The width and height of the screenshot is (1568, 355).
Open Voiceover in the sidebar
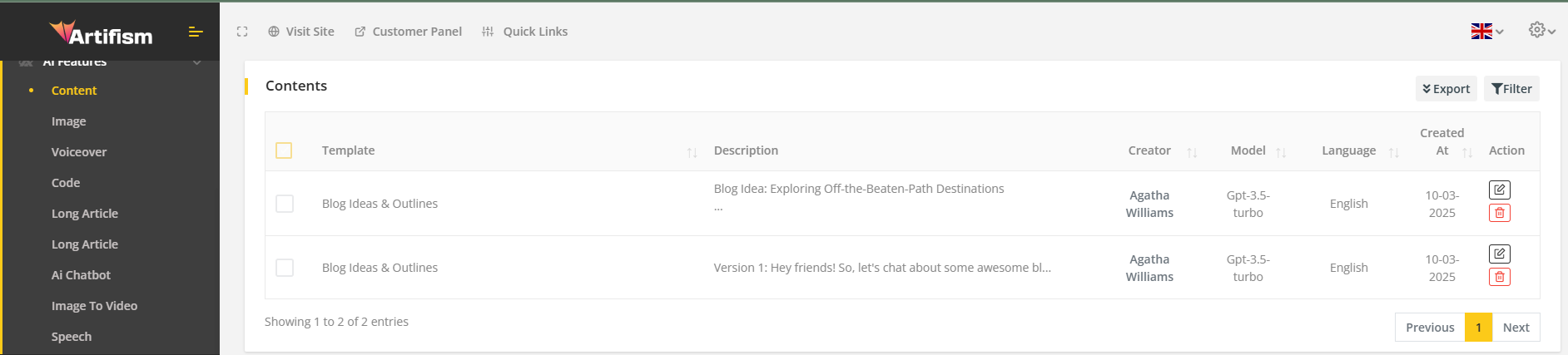(x=79, y=152)
